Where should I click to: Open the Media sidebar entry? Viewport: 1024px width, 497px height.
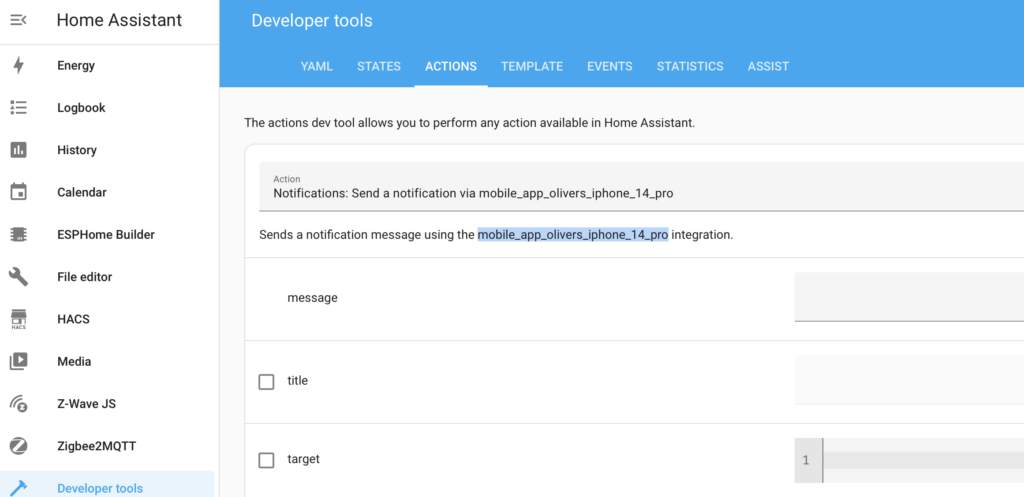click(107, 361)
